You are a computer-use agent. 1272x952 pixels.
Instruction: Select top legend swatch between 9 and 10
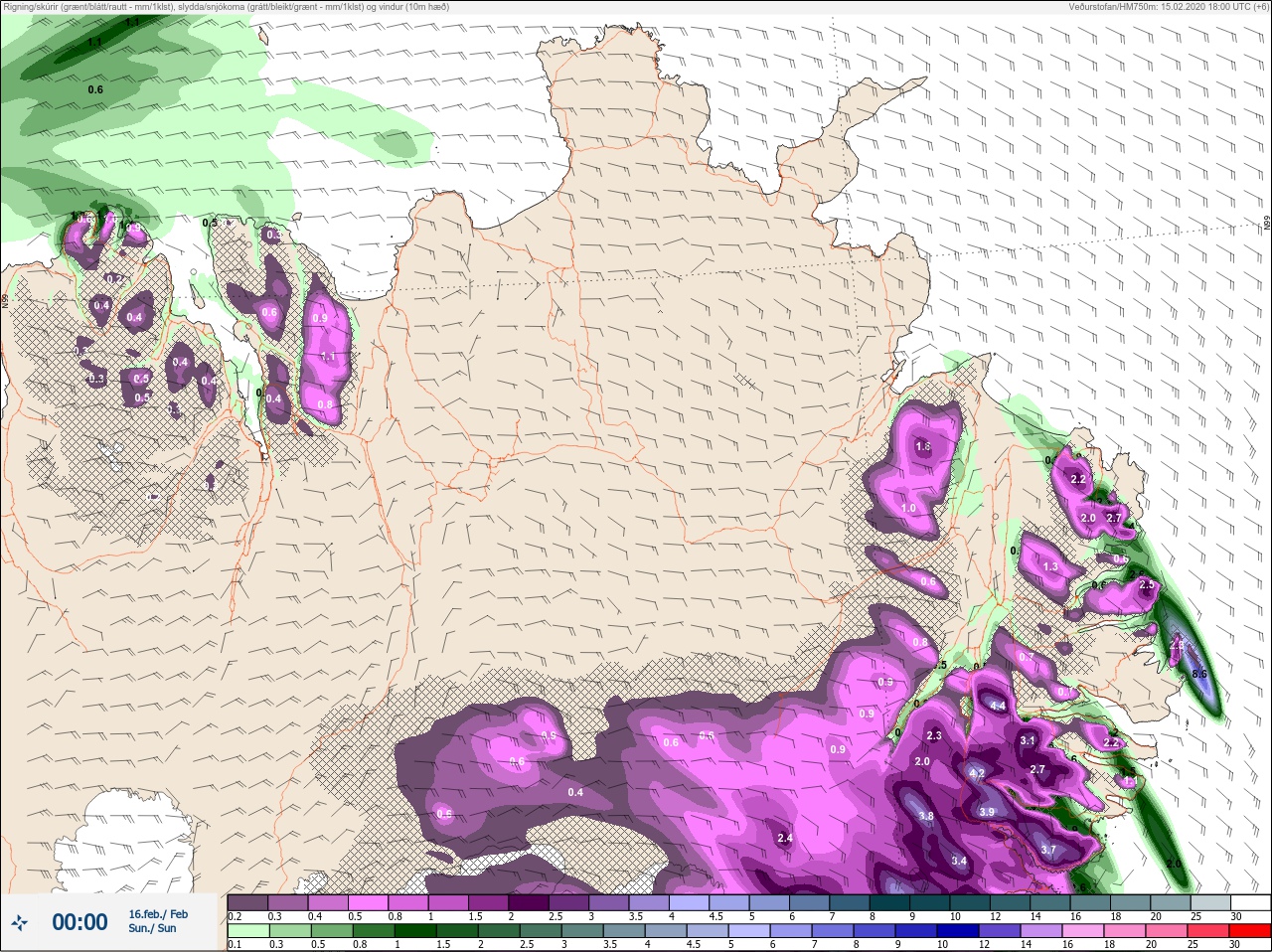tap(932, 902)
